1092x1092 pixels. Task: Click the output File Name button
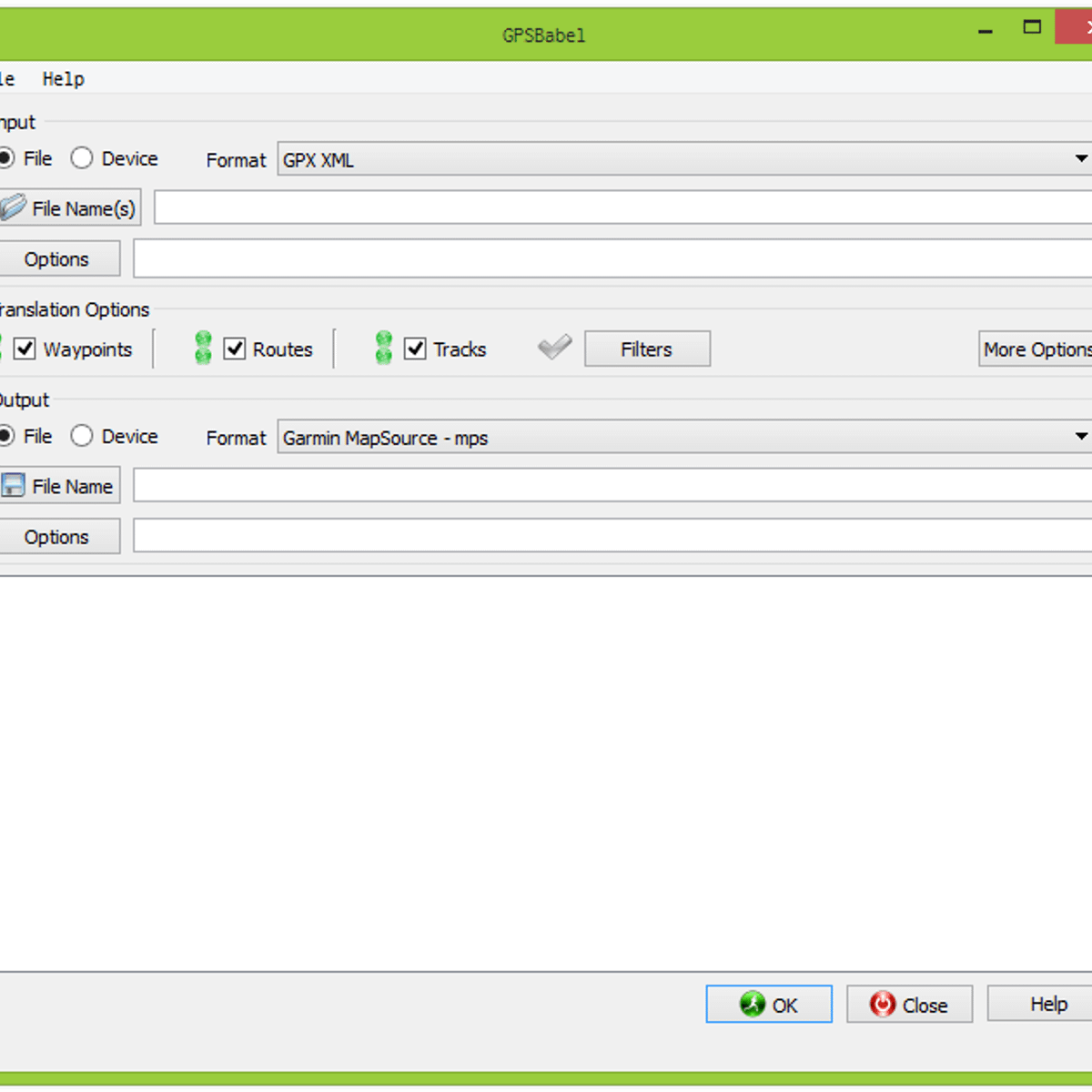(x=59, y=486)
